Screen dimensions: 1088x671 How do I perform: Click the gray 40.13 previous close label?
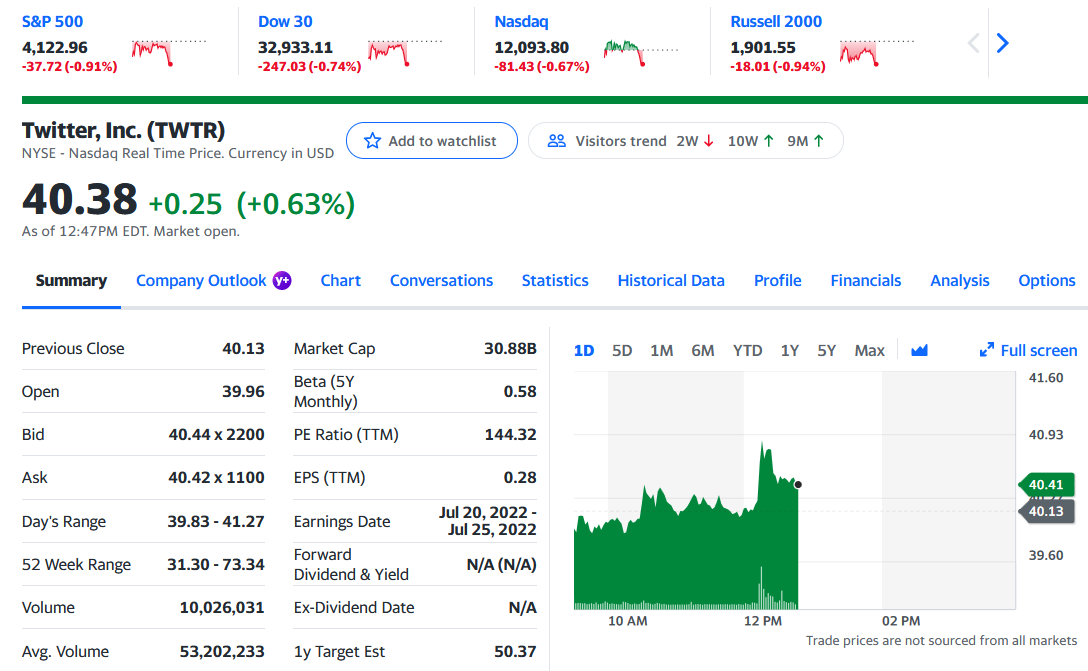click(x=1046, y=511)
